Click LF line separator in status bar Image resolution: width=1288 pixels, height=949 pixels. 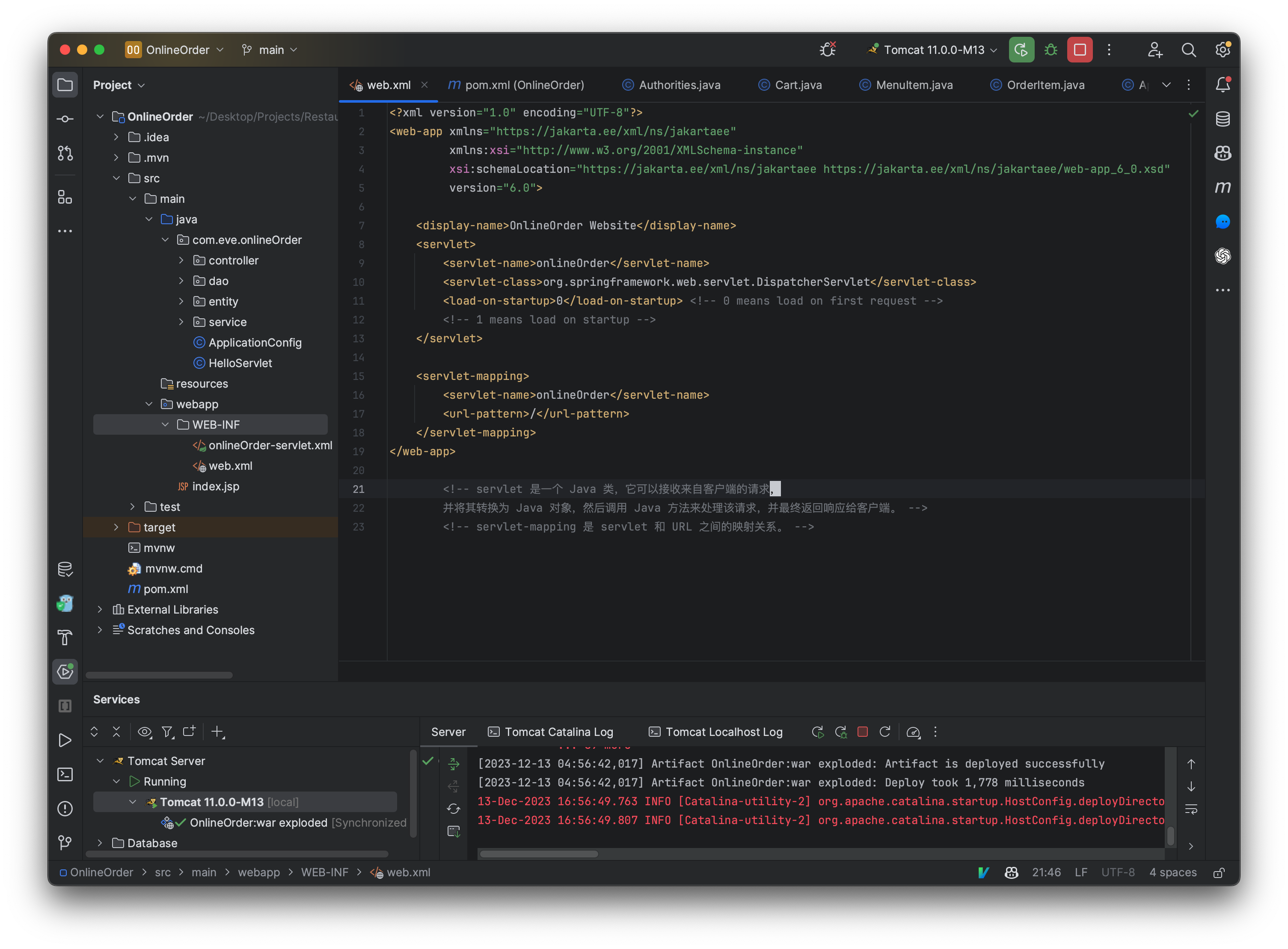click(1080, 872)
